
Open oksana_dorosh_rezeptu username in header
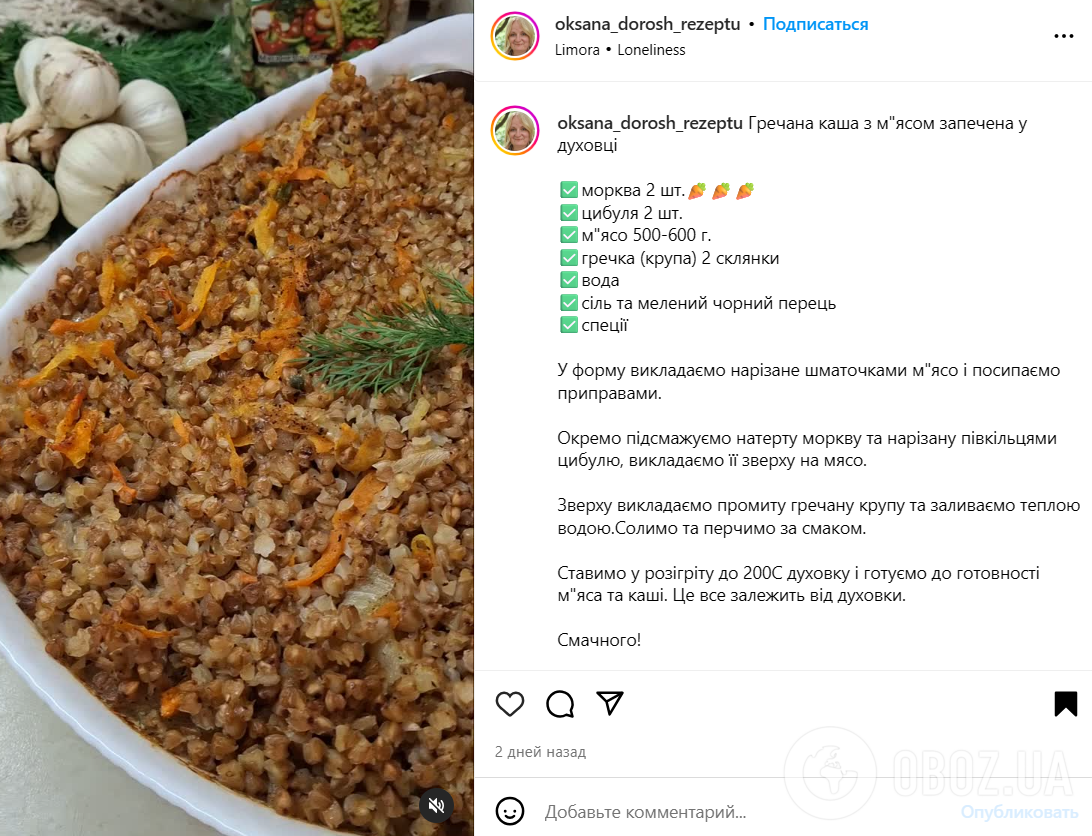(647, 24)
